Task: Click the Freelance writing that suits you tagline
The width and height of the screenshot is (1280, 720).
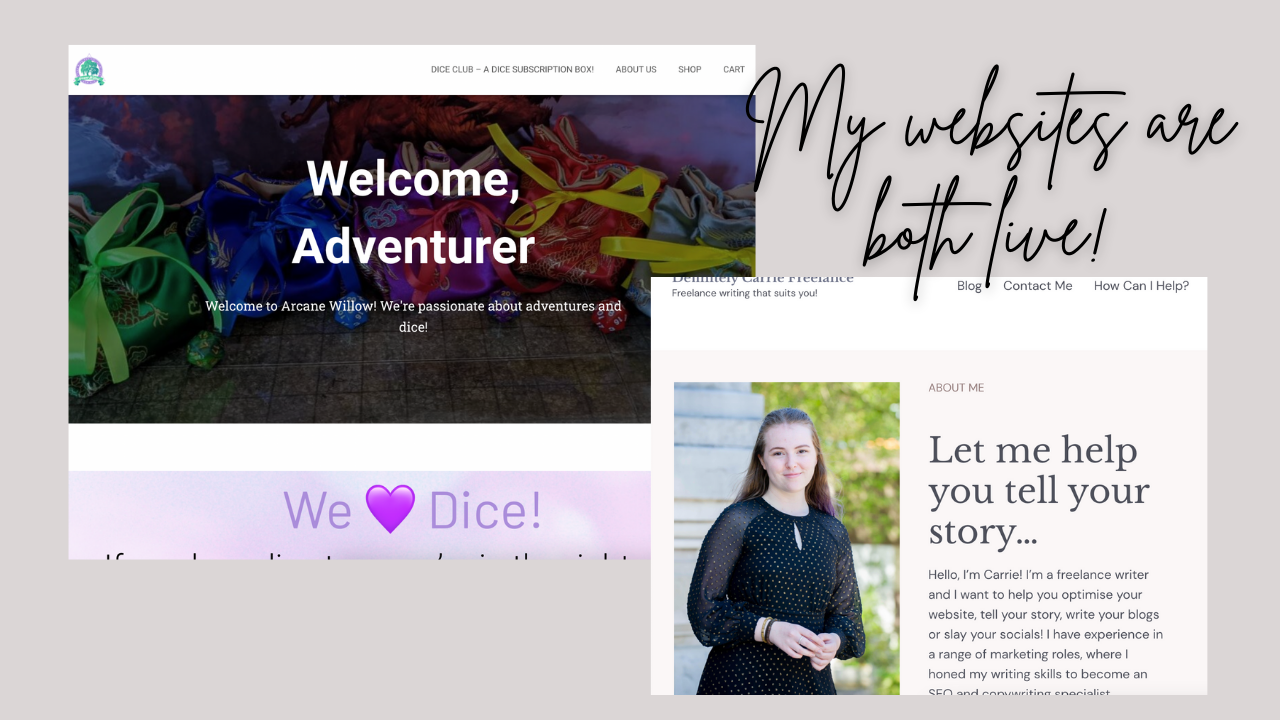Action: click(x=745, y=293)
